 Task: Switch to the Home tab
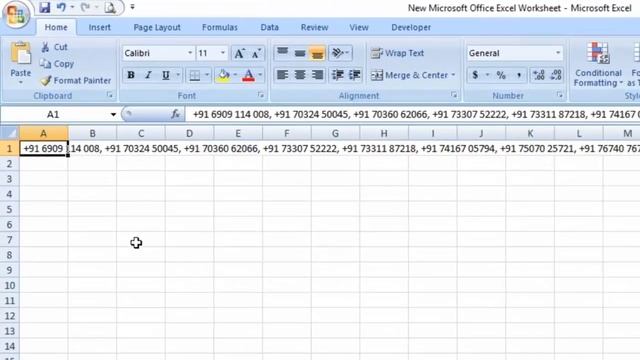(56, 27)
